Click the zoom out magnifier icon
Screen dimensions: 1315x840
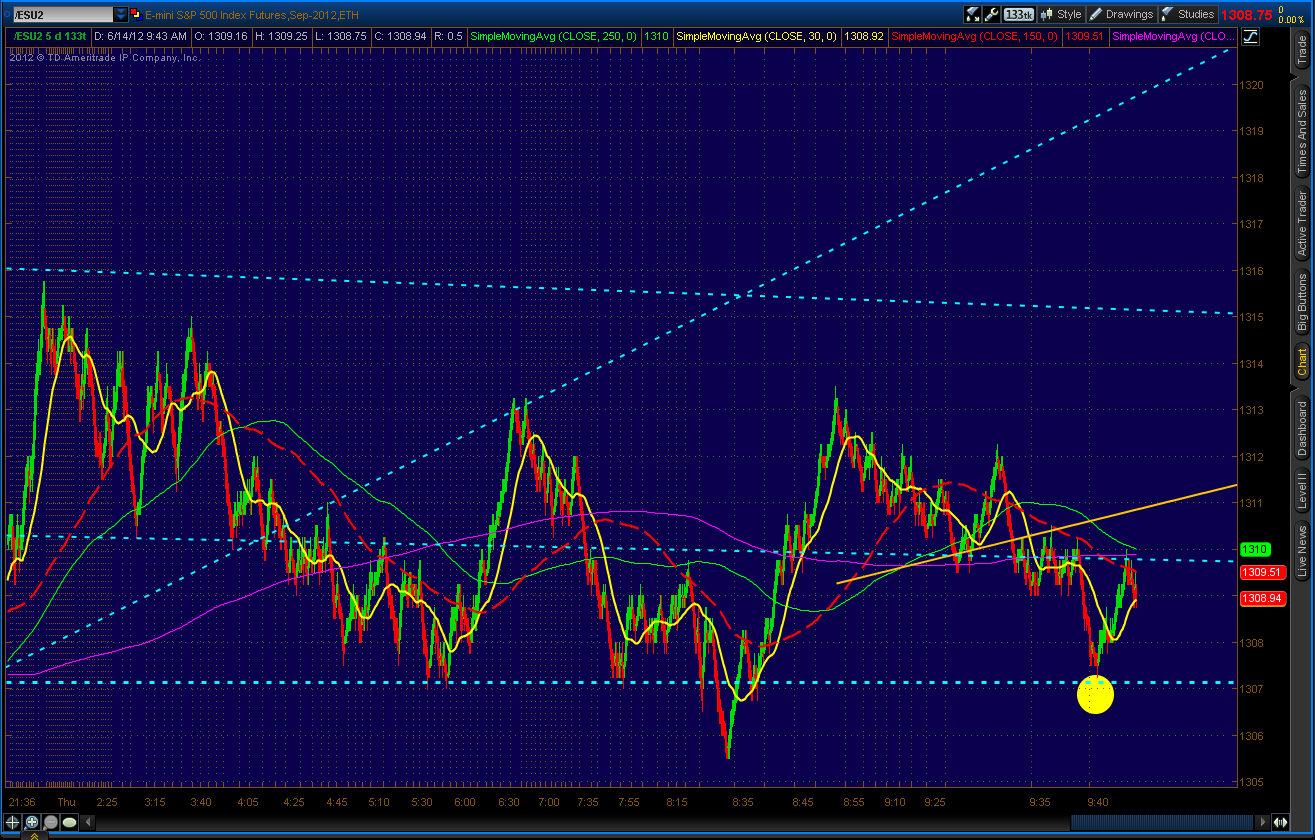point(50,823)
